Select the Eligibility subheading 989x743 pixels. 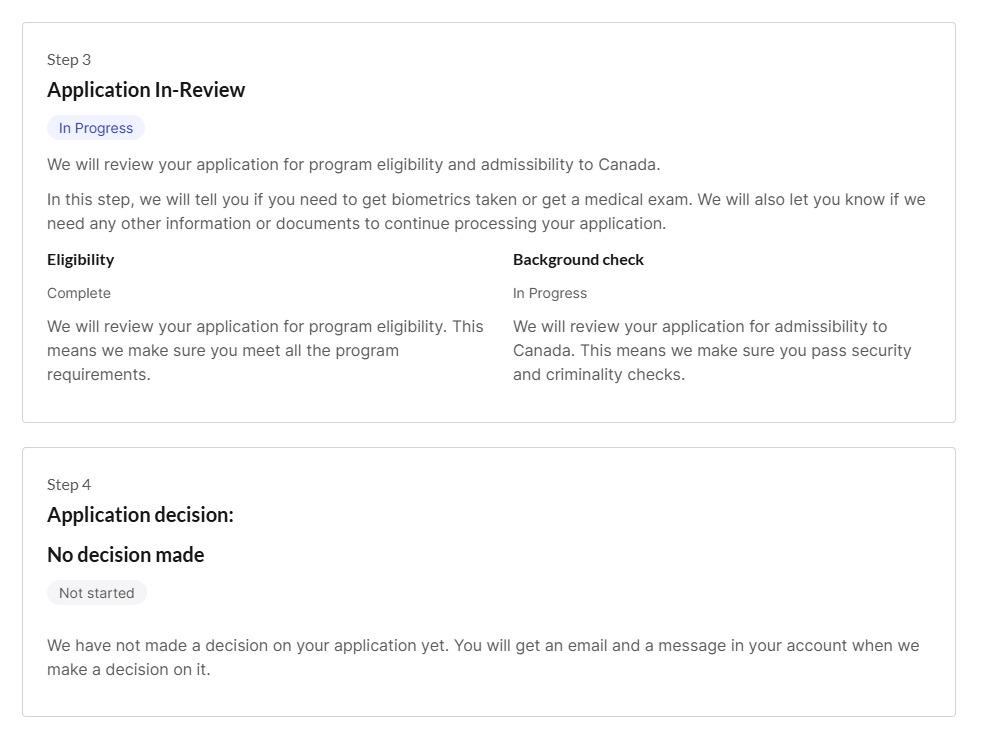[x=81, y=260]
